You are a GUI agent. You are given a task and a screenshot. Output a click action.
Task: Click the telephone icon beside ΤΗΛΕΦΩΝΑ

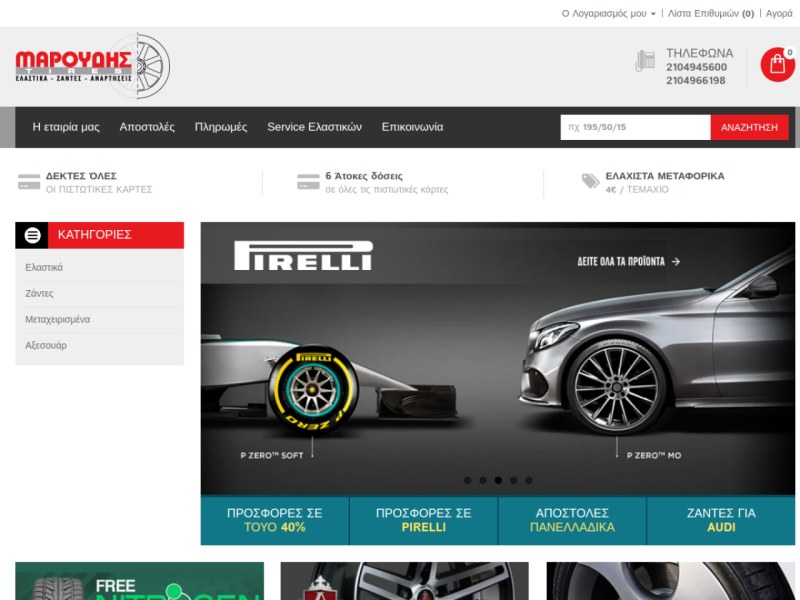pos(645,61)
